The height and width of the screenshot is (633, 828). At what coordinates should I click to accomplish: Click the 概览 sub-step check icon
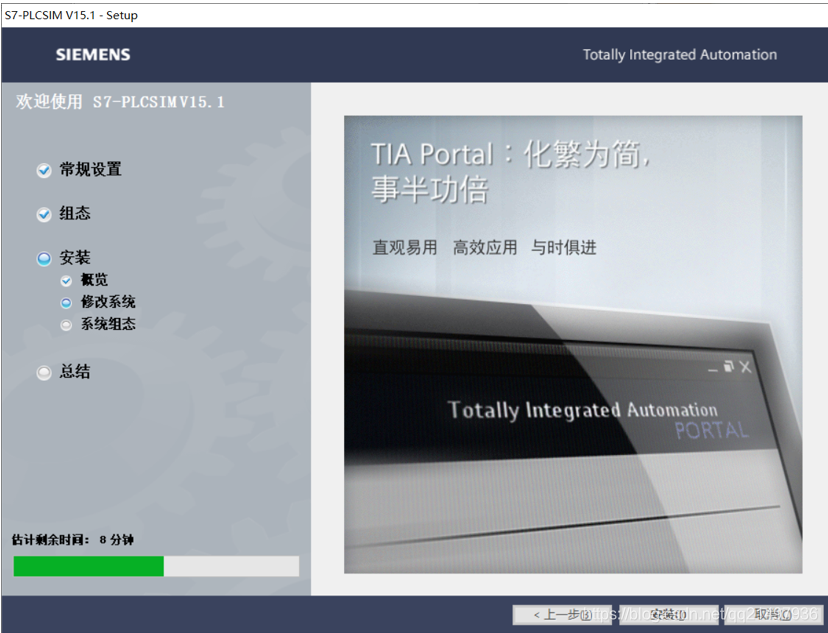(66, 280)
